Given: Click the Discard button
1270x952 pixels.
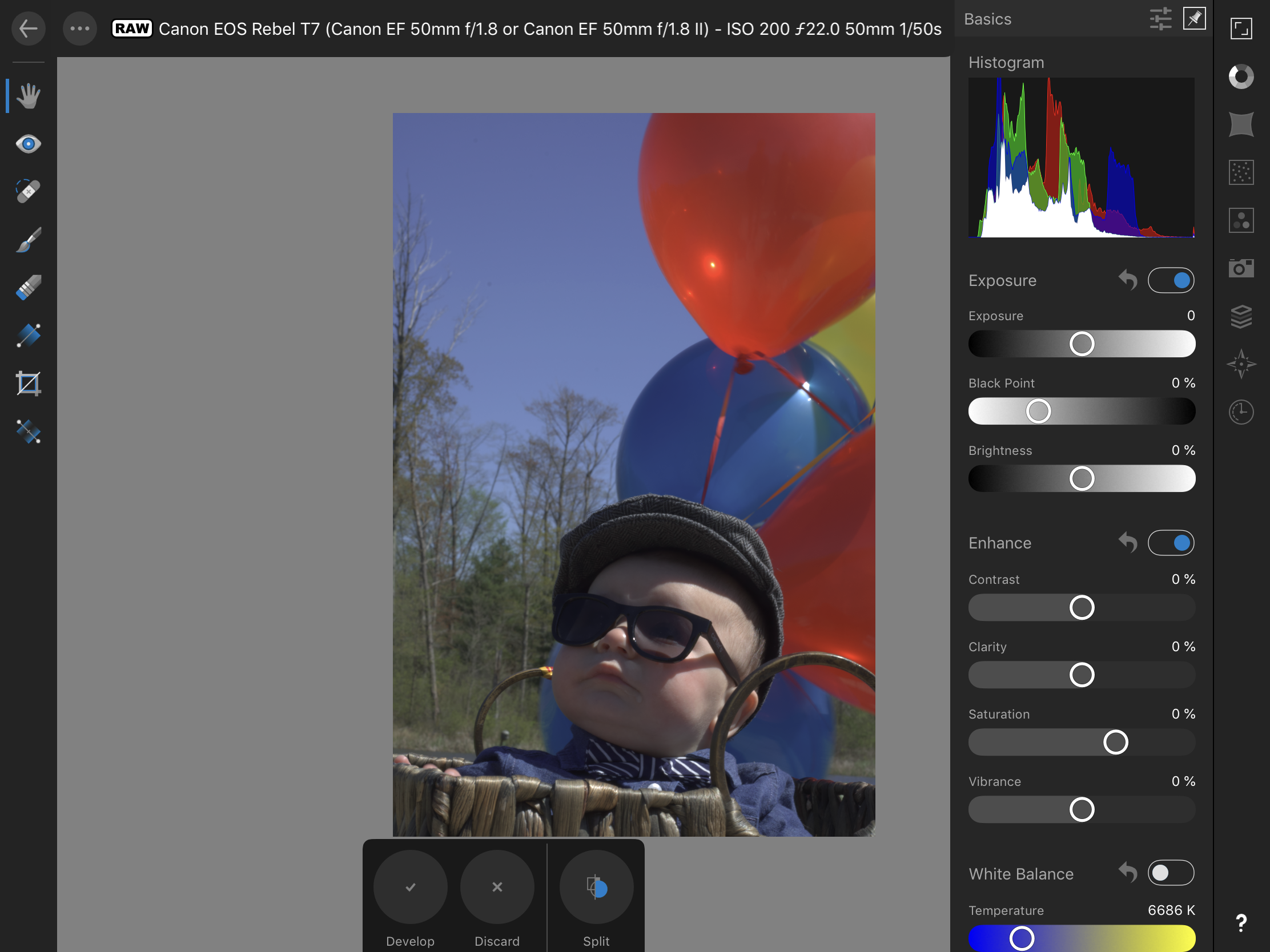Looking at the screenshot, I should [497, 888].
